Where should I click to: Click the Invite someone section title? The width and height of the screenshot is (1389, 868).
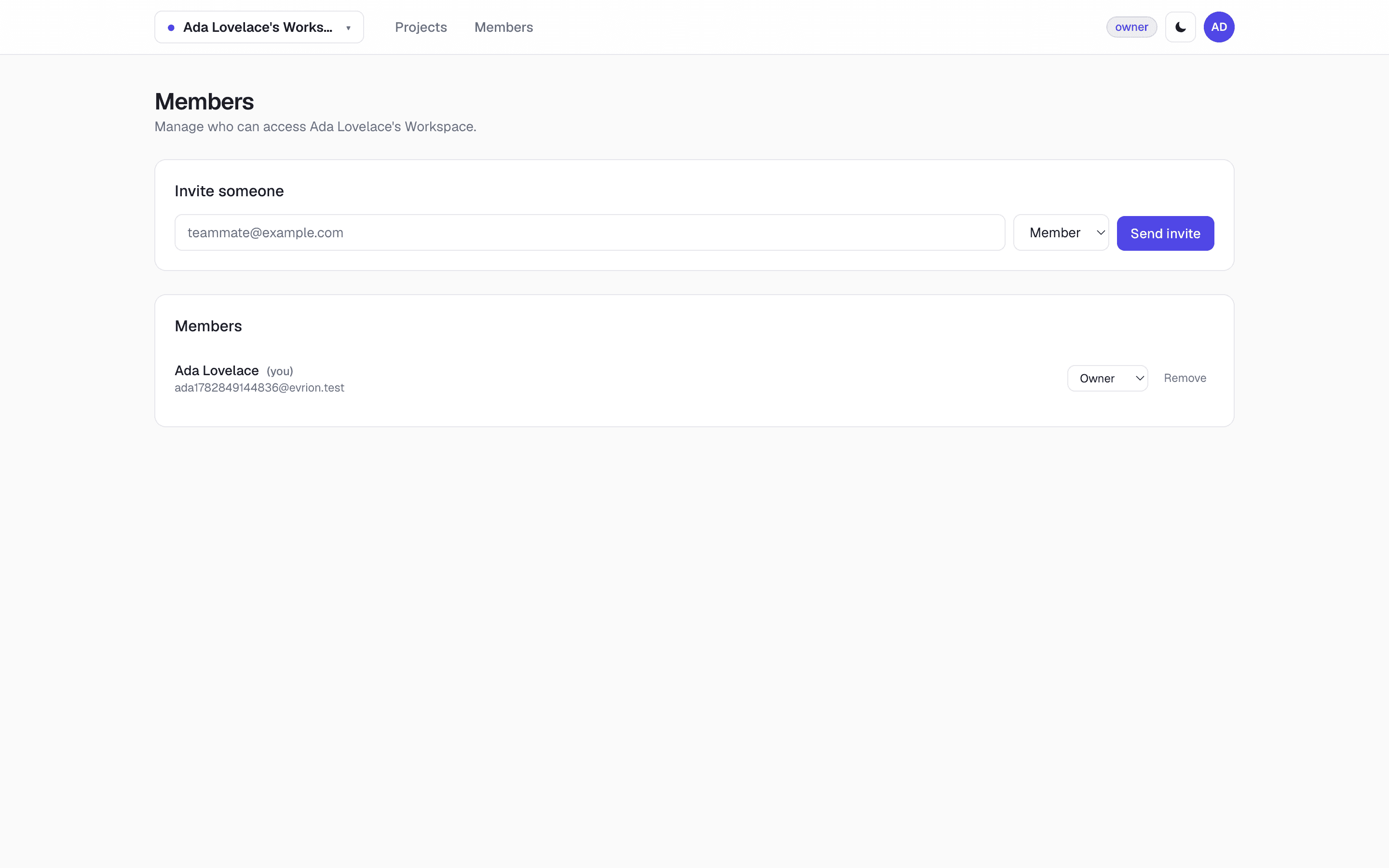(229, 191)
